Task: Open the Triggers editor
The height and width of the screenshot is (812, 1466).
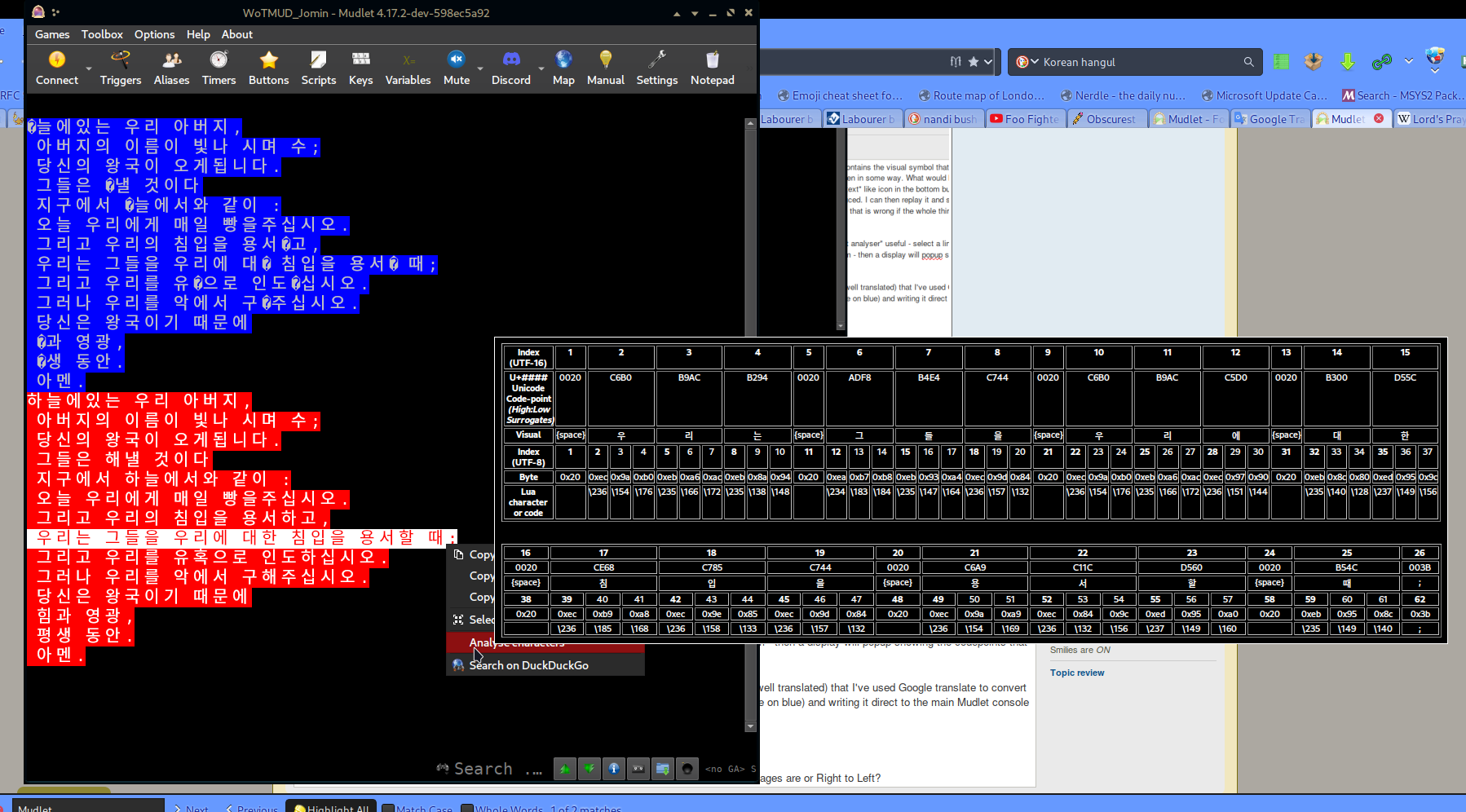Action: (121, 68)
